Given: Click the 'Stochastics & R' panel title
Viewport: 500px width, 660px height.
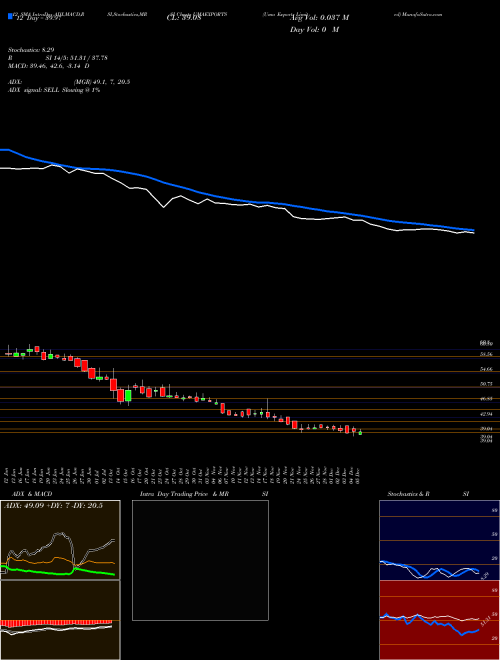Looking at the screenshot, I should point(409,494).
